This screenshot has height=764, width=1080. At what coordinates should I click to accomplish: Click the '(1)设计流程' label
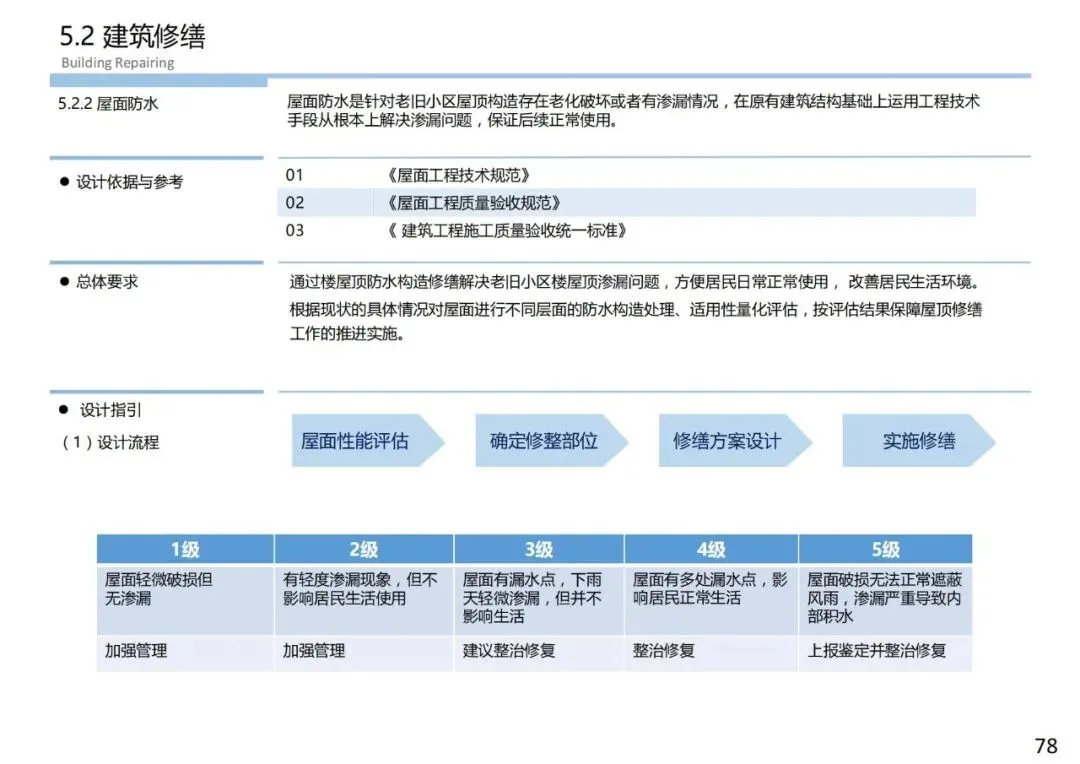(110, 442)
